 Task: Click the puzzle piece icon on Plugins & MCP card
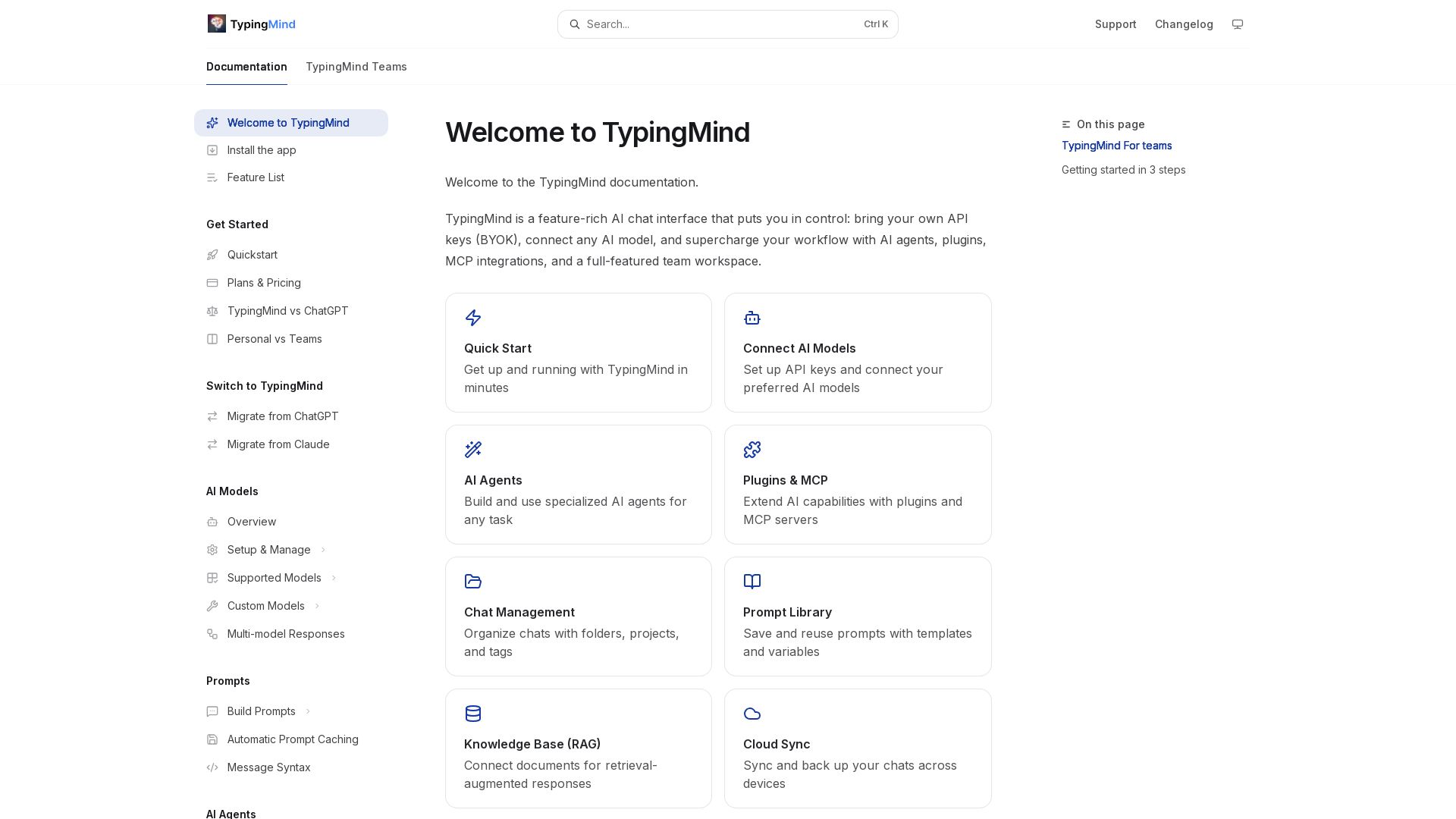coord(752,450)
